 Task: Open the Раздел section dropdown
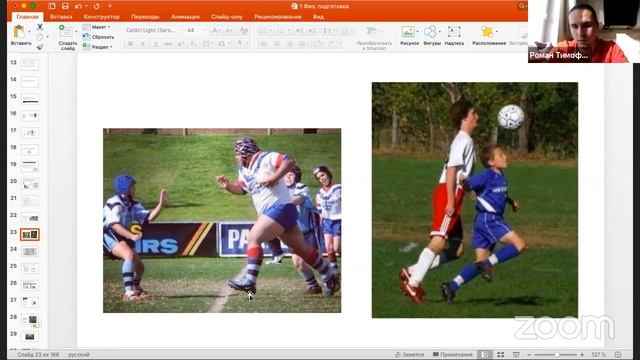click(98, 47)
